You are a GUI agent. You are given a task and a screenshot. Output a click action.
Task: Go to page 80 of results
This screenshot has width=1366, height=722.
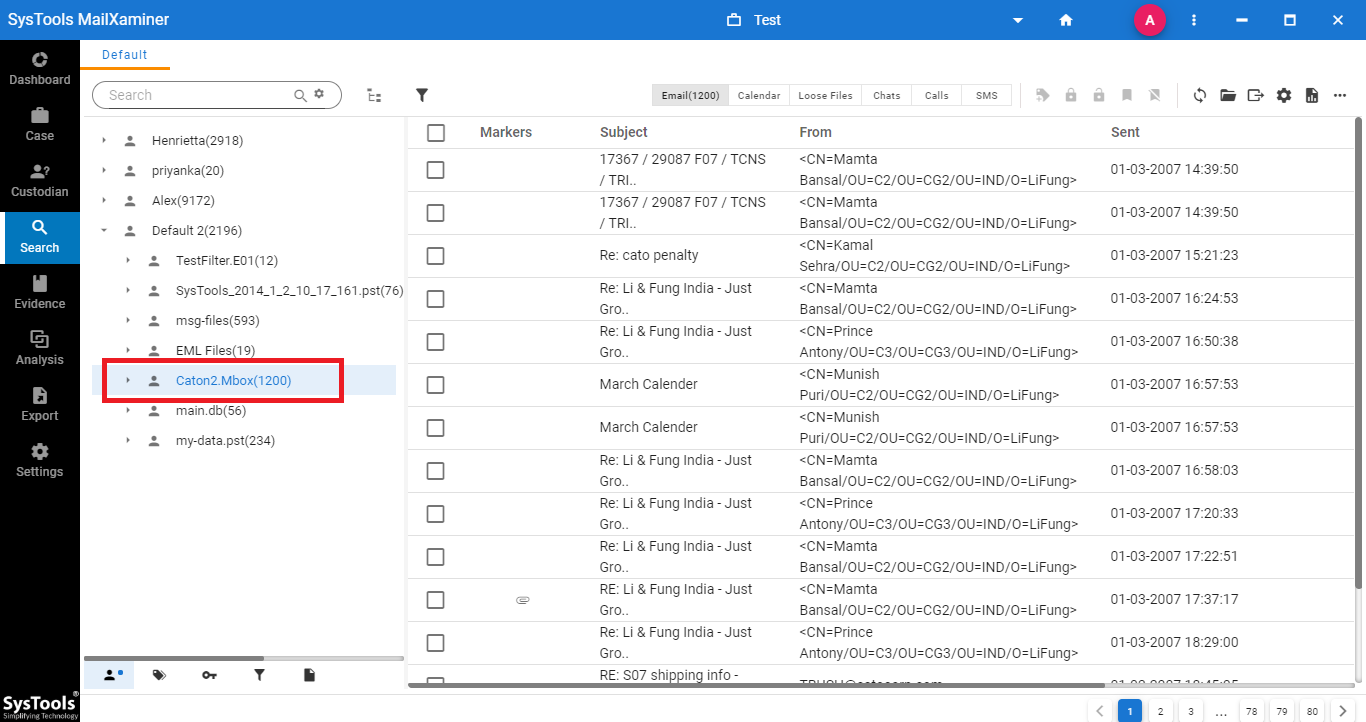1312,711
